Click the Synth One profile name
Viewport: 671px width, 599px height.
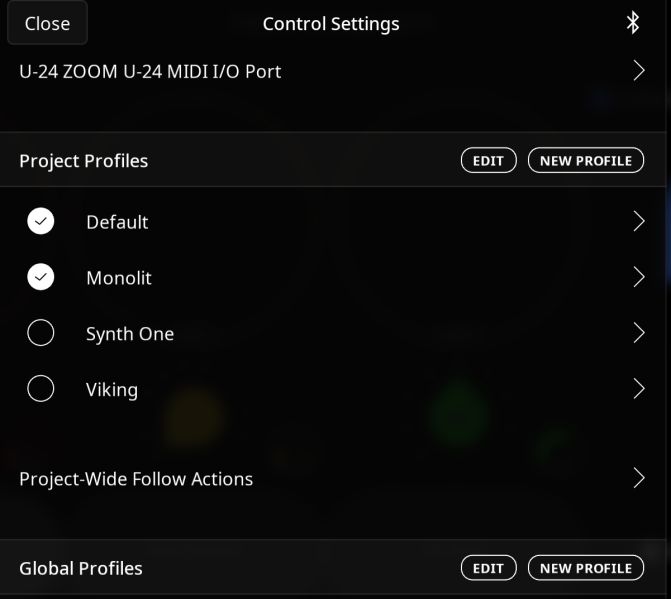click(130, 334)
